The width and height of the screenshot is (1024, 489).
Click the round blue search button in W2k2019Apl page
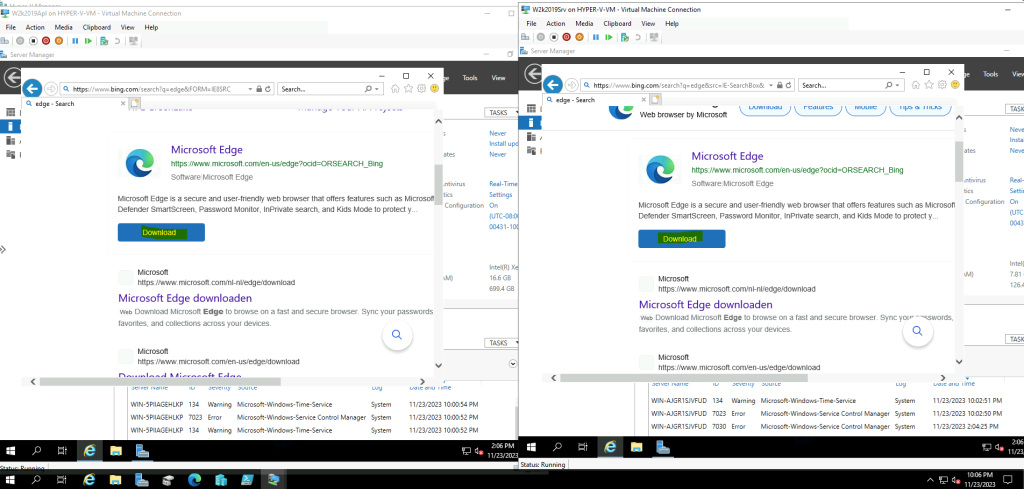396,335
